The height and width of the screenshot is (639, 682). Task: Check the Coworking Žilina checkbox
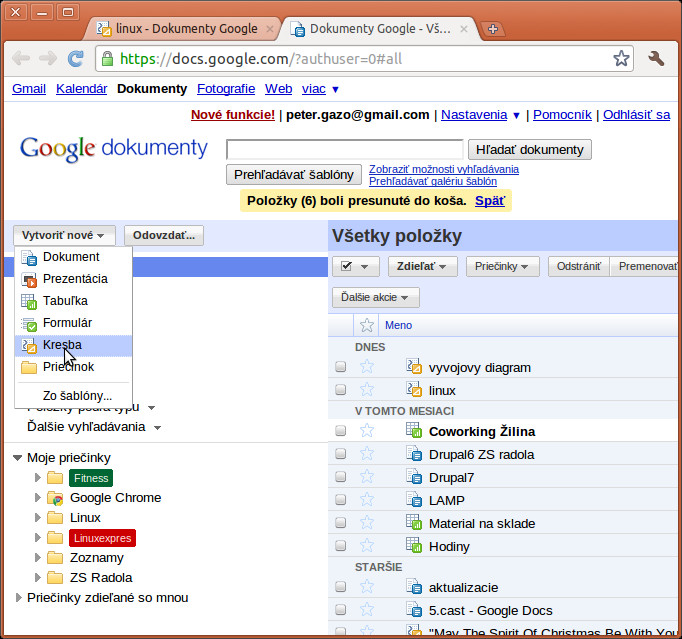pyautogui.click(x=341, y=431)
